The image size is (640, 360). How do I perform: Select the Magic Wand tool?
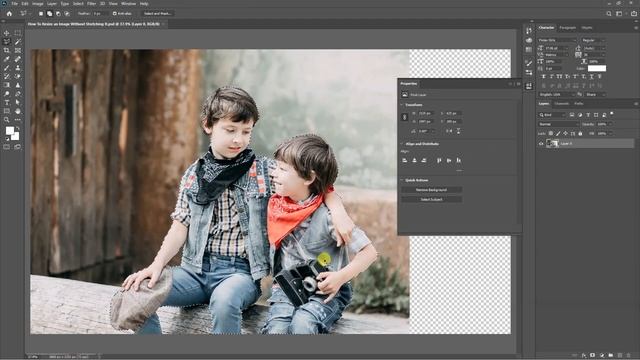pos(18,42)
